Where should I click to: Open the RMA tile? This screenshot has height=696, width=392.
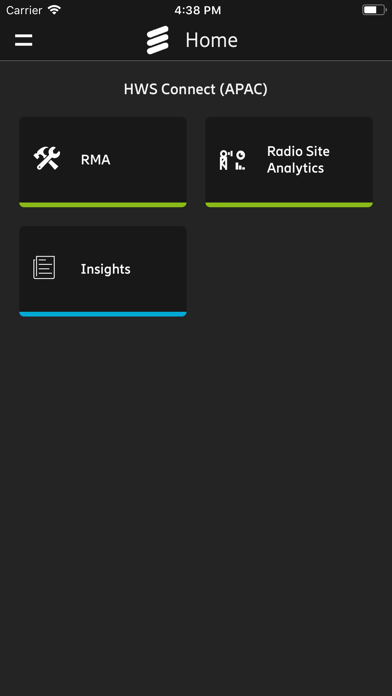pyautogui.click(x=103, y=162)
